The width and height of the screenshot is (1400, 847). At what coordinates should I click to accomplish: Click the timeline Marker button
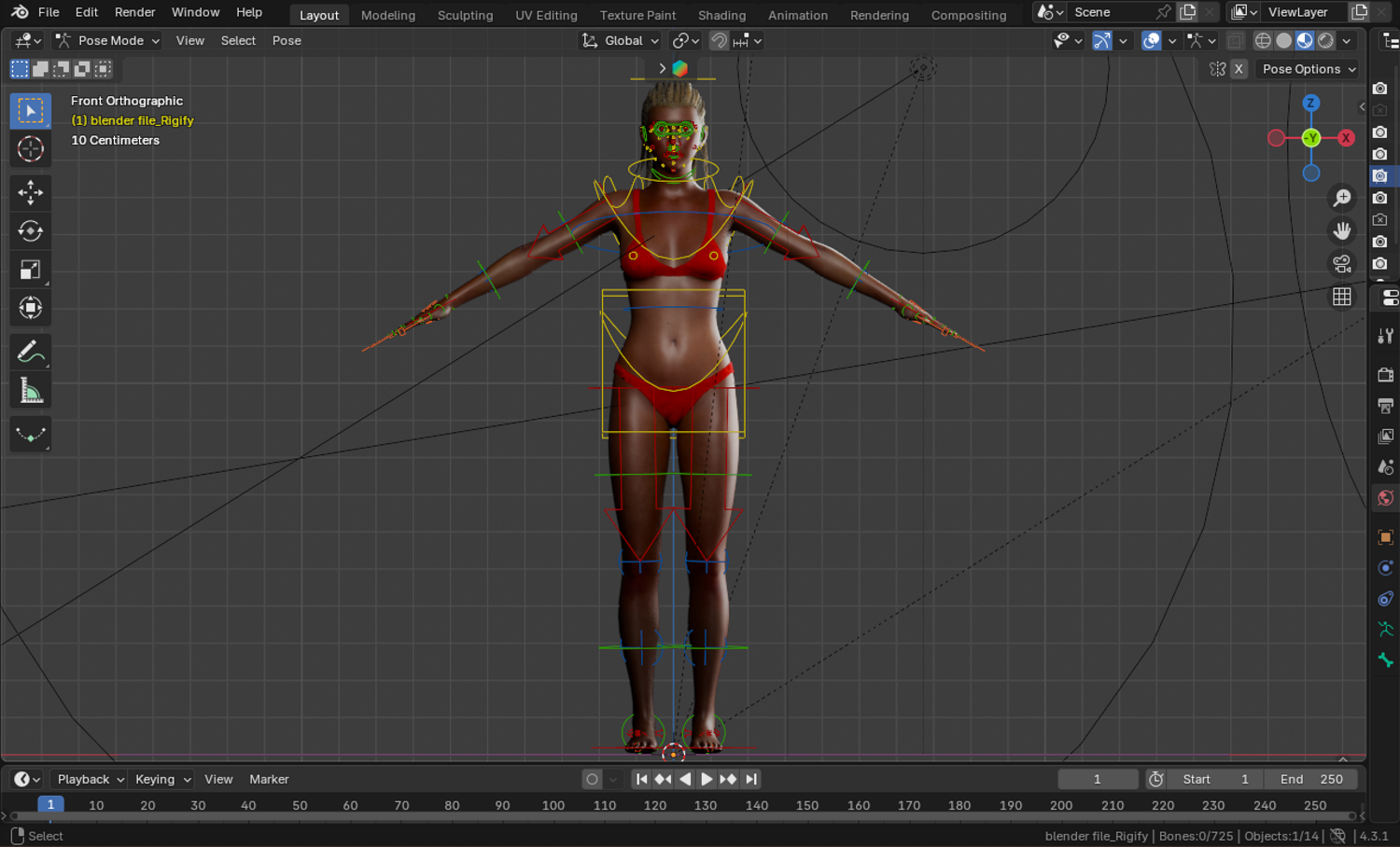pyautogui.click(x=269, y=779)
